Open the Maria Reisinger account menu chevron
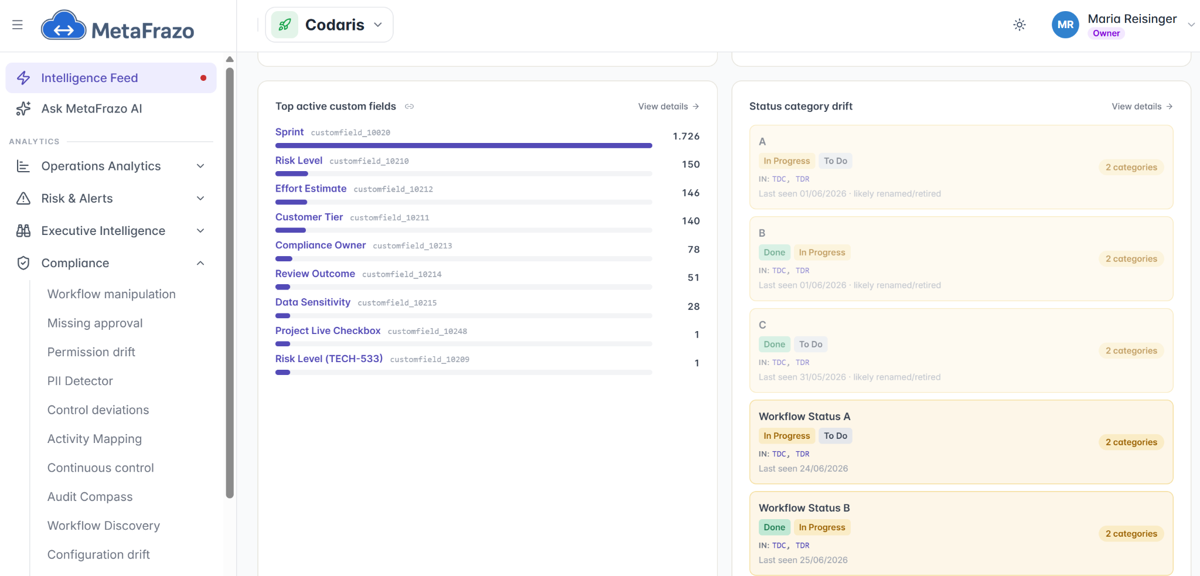Screen dimensions: 1200x576 point(1191,25)
